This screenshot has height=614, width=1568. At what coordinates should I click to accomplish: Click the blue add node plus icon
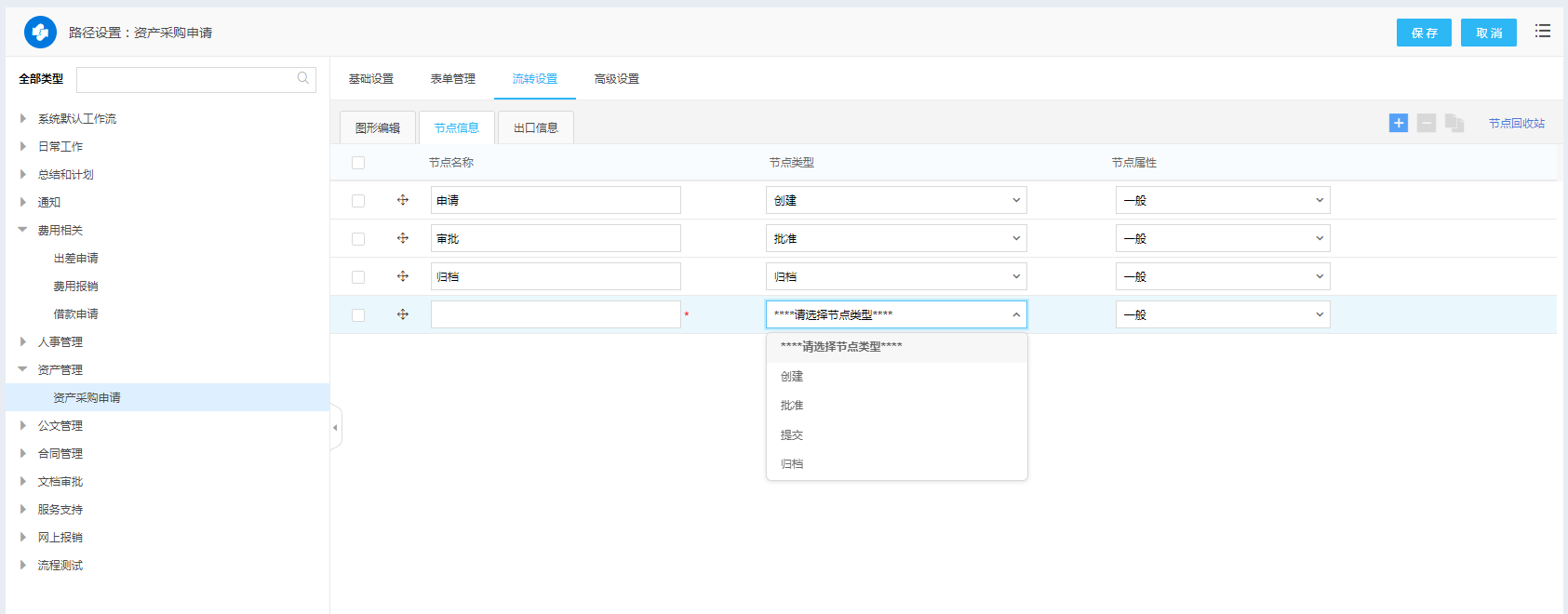[x=1398, y=123]
